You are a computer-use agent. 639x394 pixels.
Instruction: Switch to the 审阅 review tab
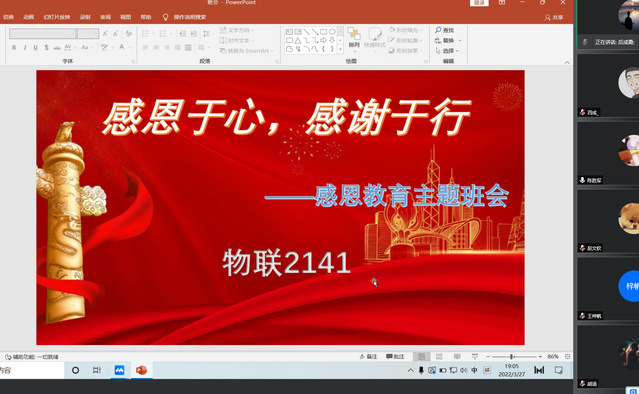[x=105, y=17]
